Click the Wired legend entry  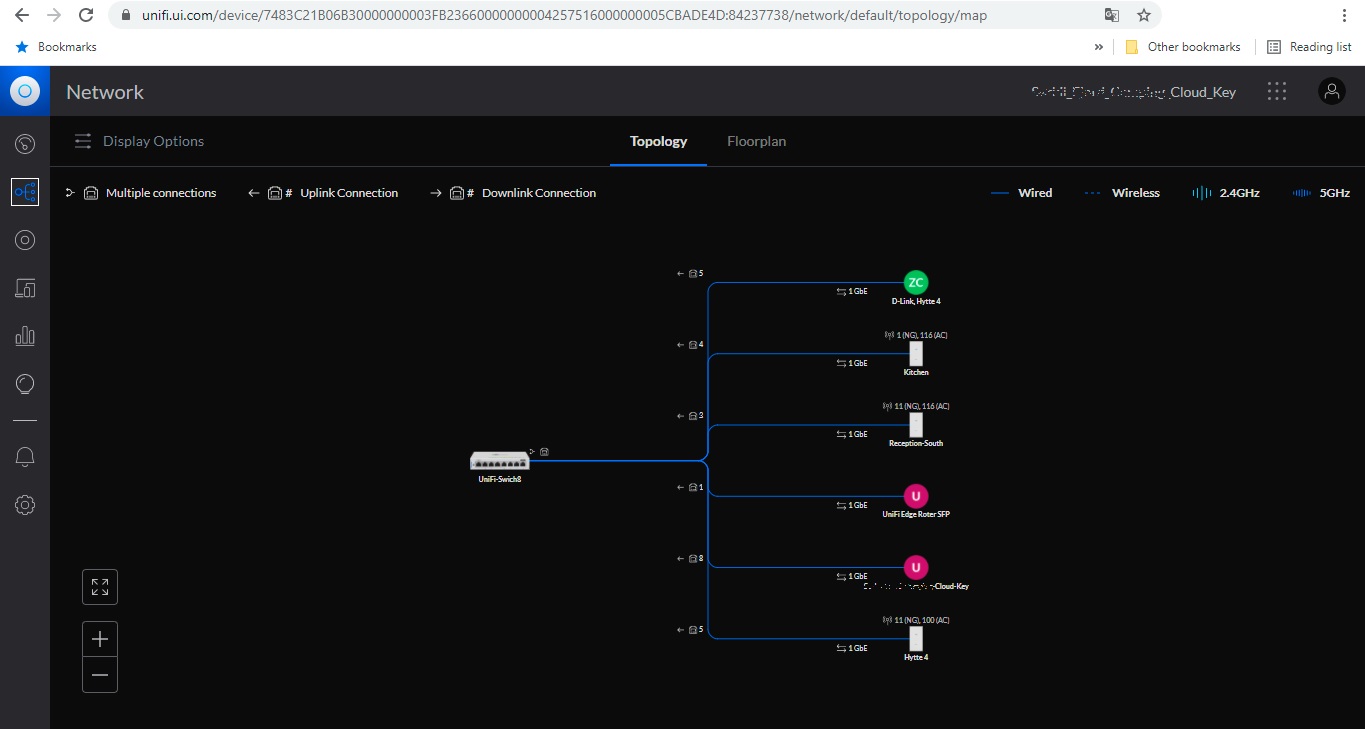tap(1021, 193)
